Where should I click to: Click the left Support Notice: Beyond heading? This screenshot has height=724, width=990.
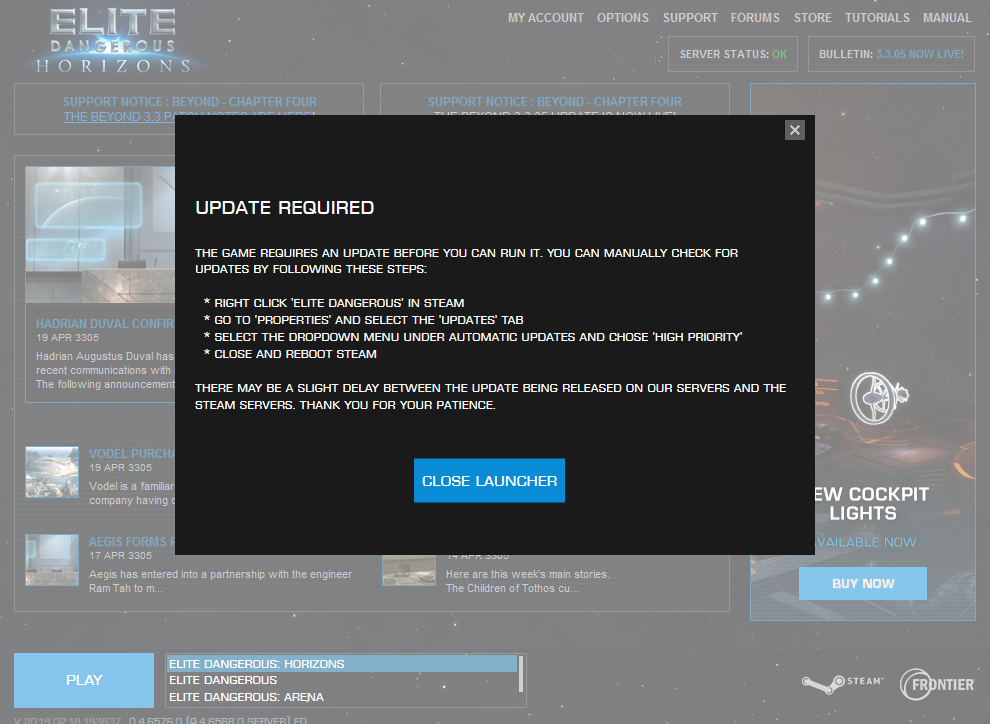click(189, 102)
